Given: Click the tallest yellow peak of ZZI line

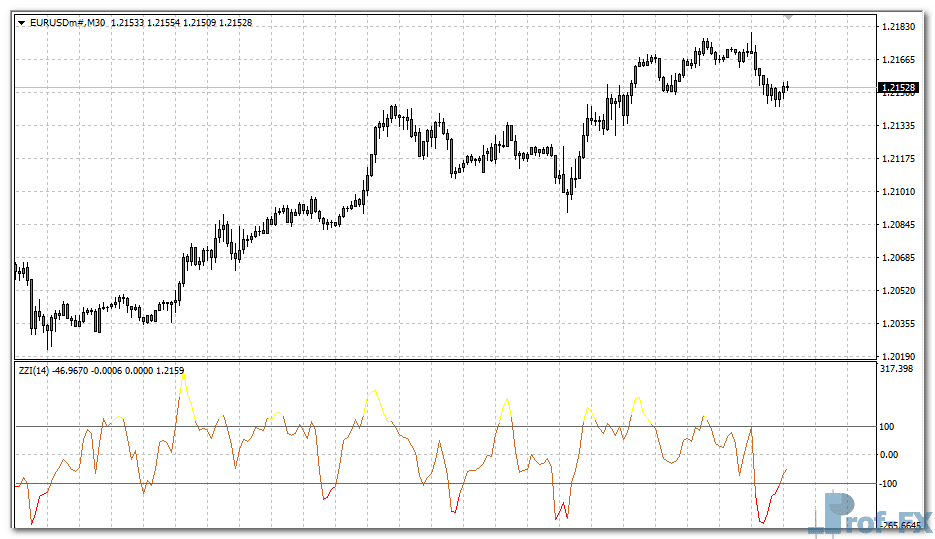Looking at the screenshot, I should (x=183, y=373).
